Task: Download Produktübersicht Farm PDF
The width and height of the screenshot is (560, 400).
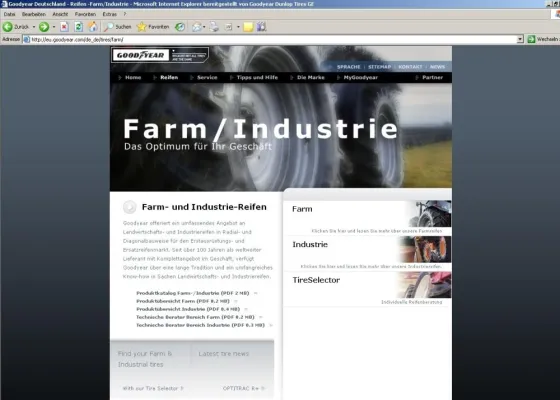Action: [183, 301]
